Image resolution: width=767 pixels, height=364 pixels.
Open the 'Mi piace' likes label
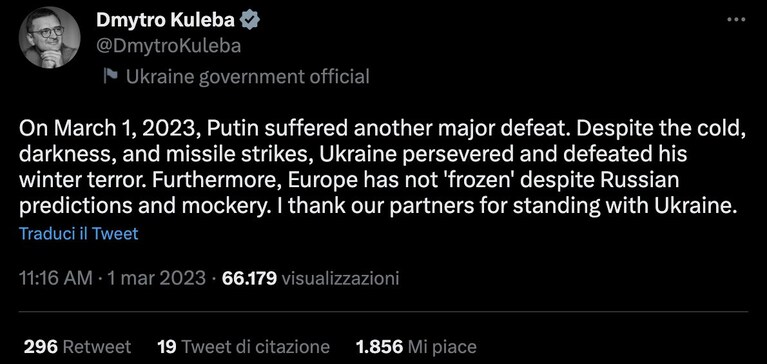[442, 347]
